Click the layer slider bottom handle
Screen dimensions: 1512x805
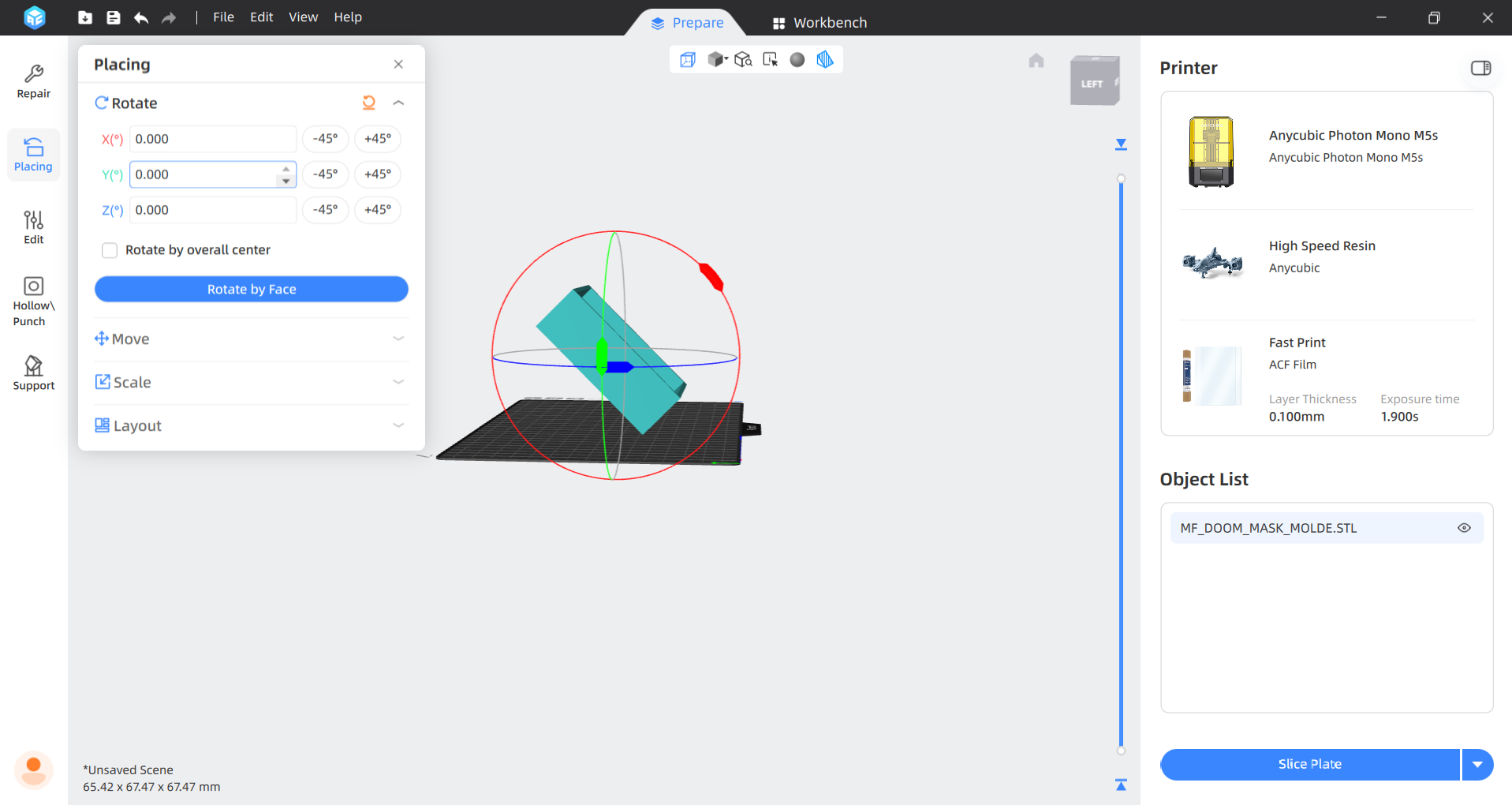coord(1121,751)
